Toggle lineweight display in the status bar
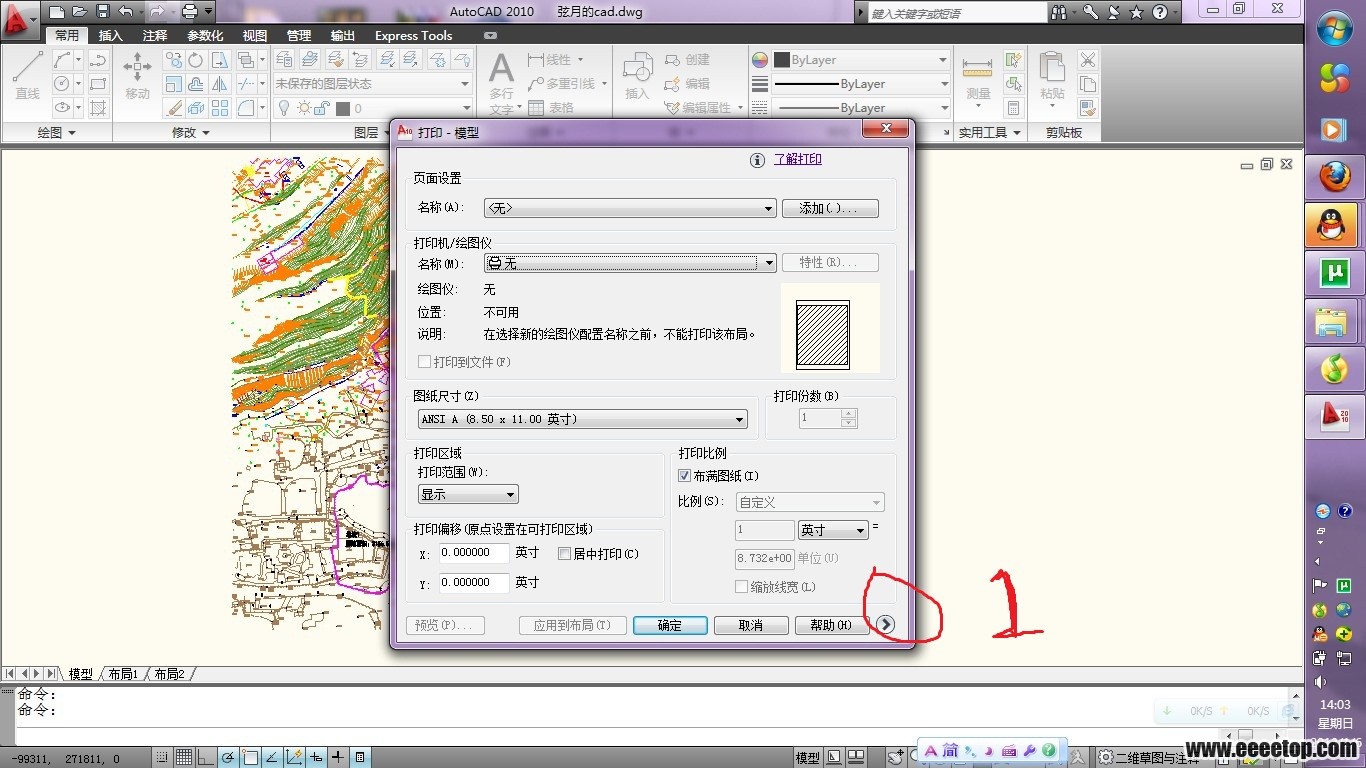The height and width of the screenshot is (768, 1366). coord(338,757)
